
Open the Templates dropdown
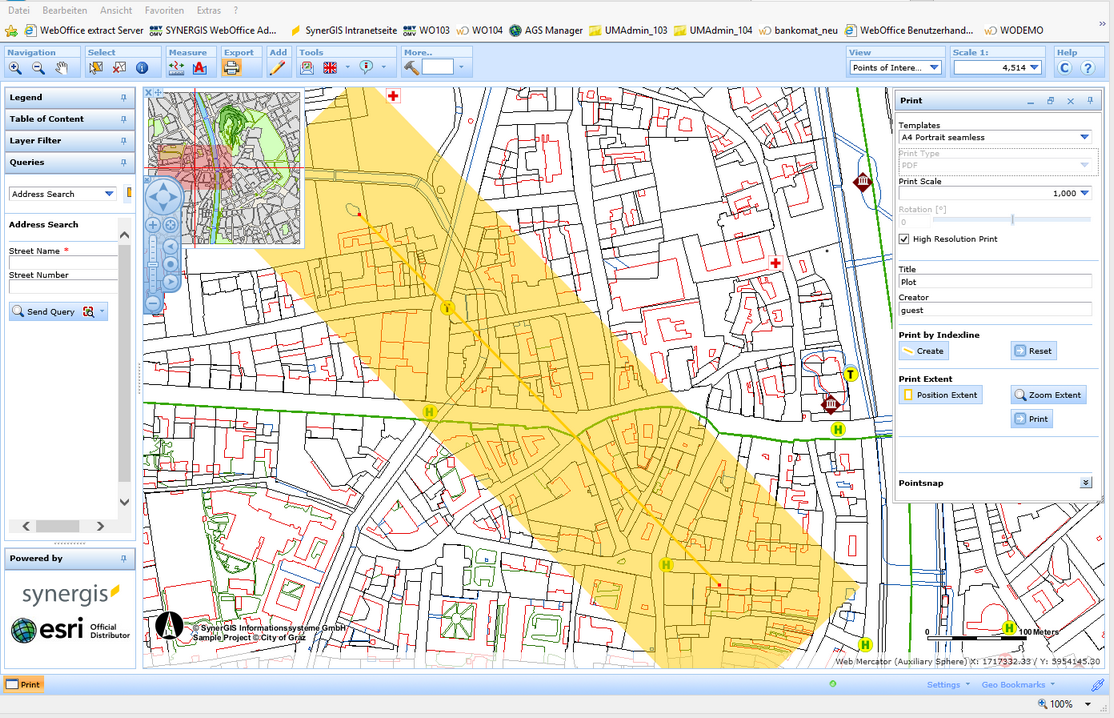click(1084, 138)
